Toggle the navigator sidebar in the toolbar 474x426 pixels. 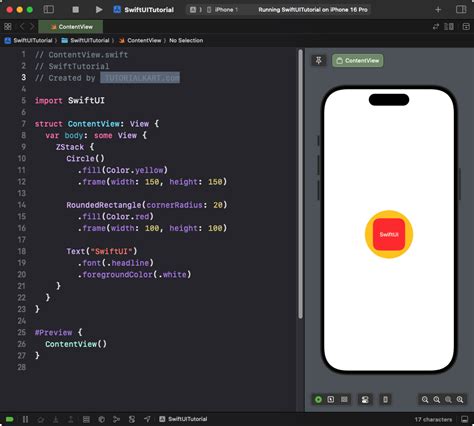pyautogui.click(x=49, y=10)
